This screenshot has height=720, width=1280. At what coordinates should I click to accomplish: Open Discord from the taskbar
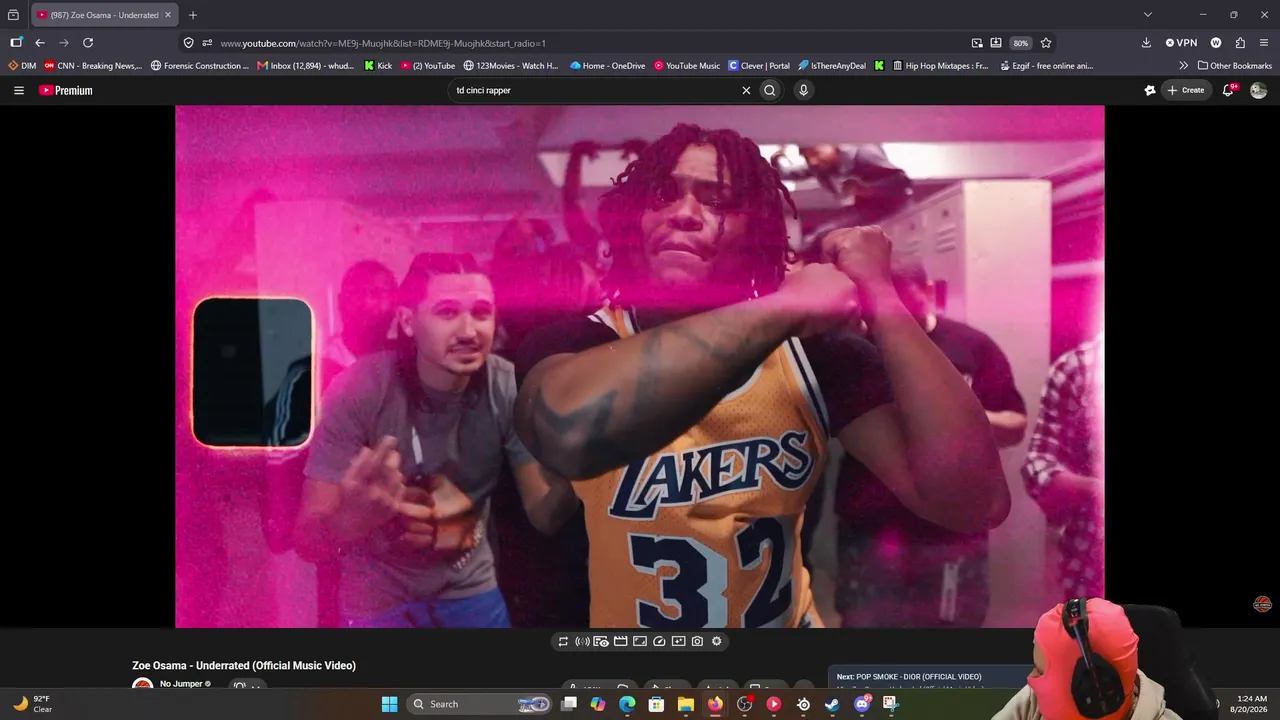[x=862, y=704]
